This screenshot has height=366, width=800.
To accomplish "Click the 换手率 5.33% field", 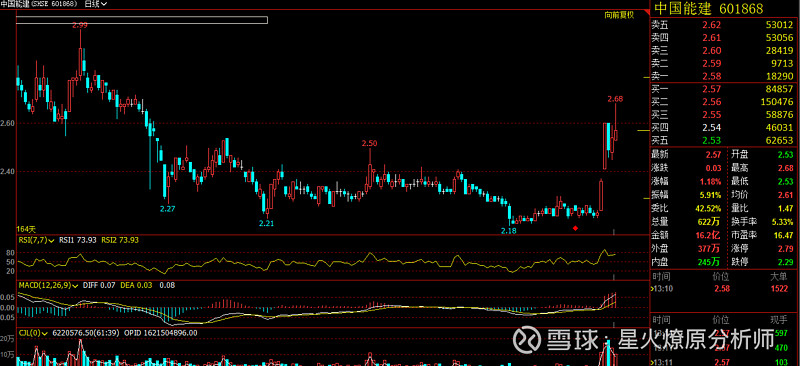I will (762, 222).
